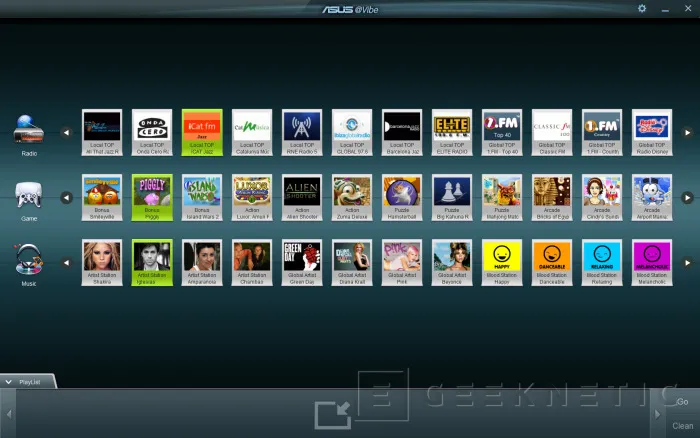Choose the orange Danceable mood station
This screenshot has height=438, width=700.
tap(552, 263)
